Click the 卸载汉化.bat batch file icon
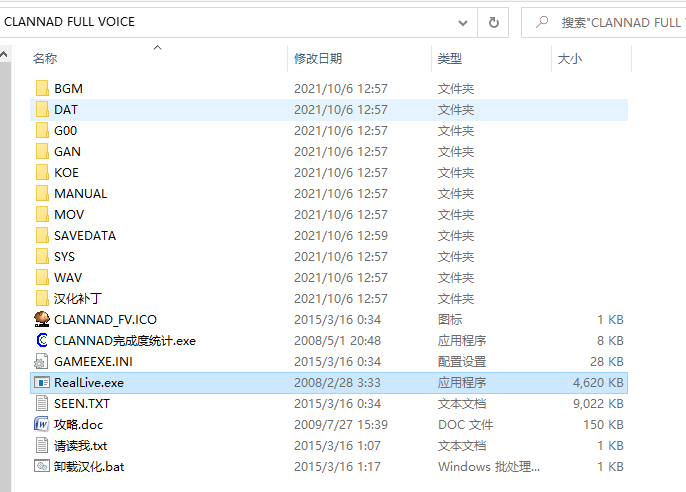This screenshot has height=492, width=686. (42, 466)
